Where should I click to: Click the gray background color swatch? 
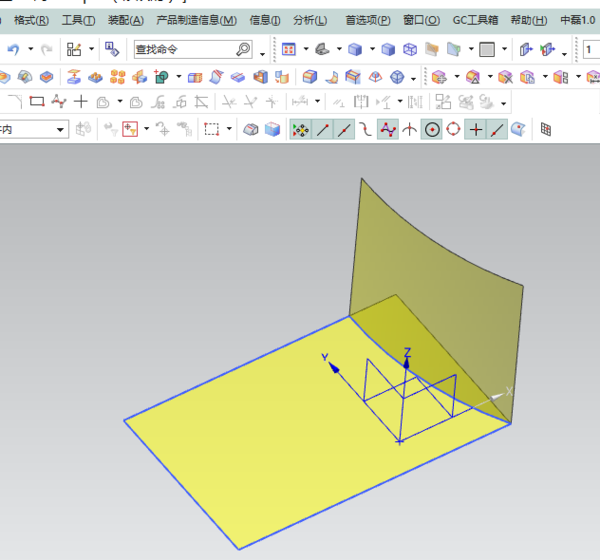[x=487, y=49]
